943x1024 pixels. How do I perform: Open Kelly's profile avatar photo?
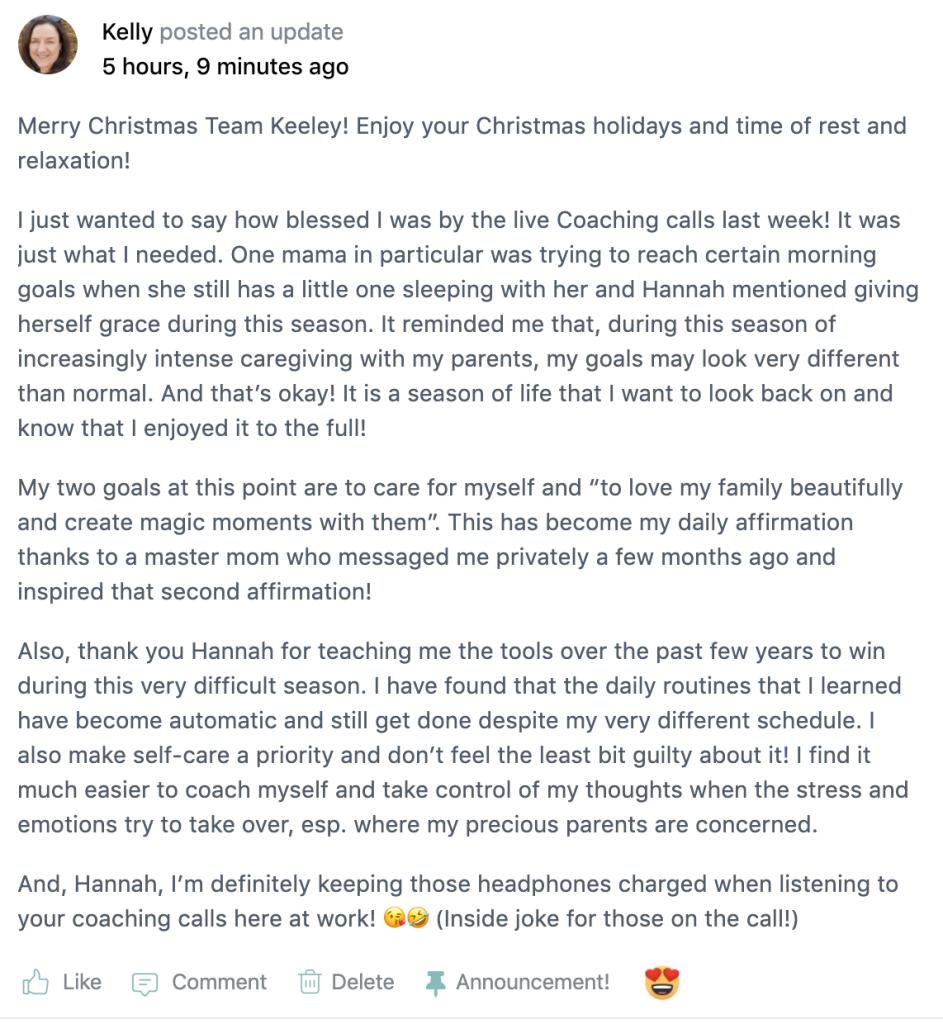click(47, 45)
